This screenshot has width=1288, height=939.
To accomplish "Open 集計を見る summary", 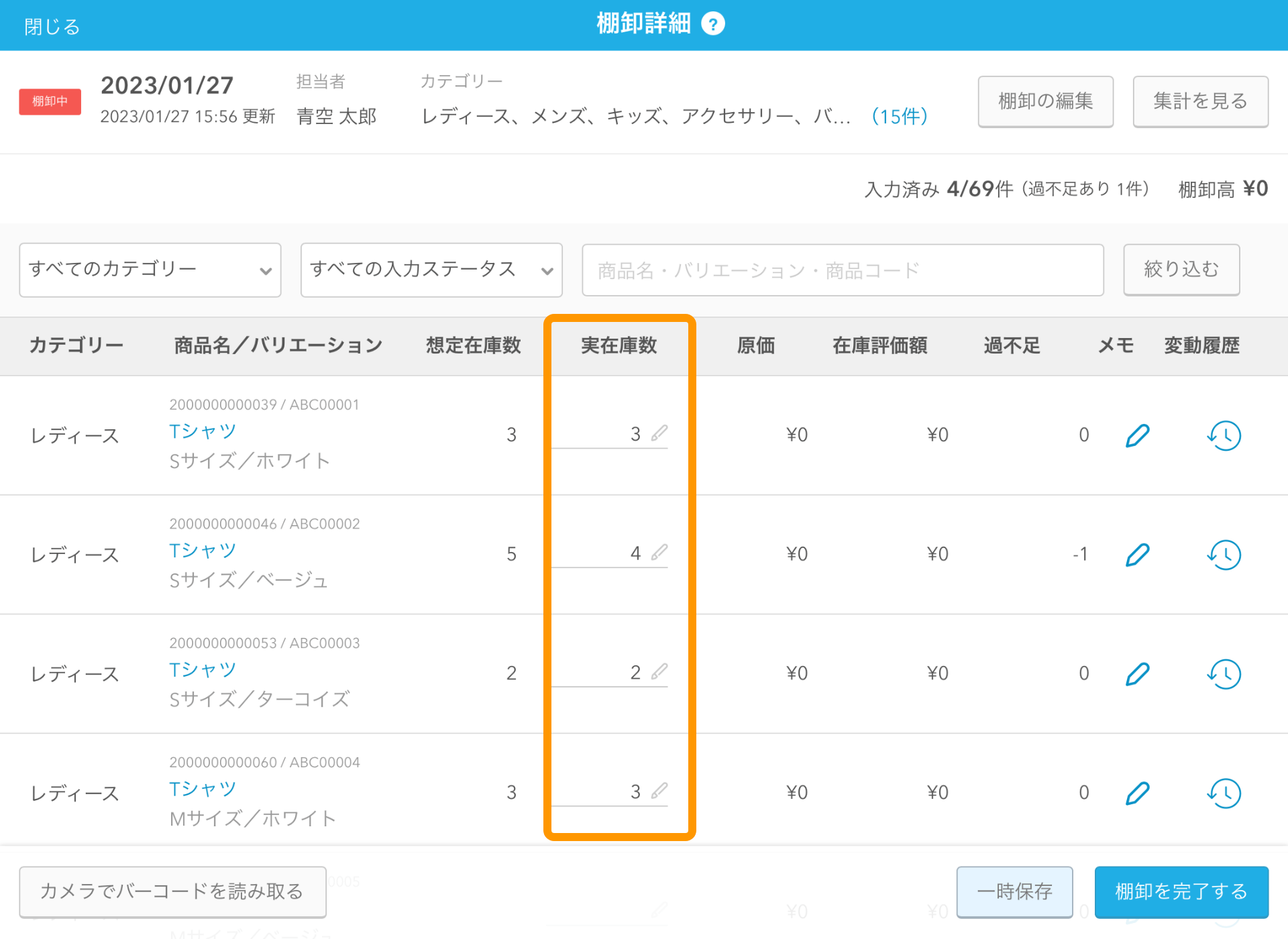I will (x=1200, y=101).
